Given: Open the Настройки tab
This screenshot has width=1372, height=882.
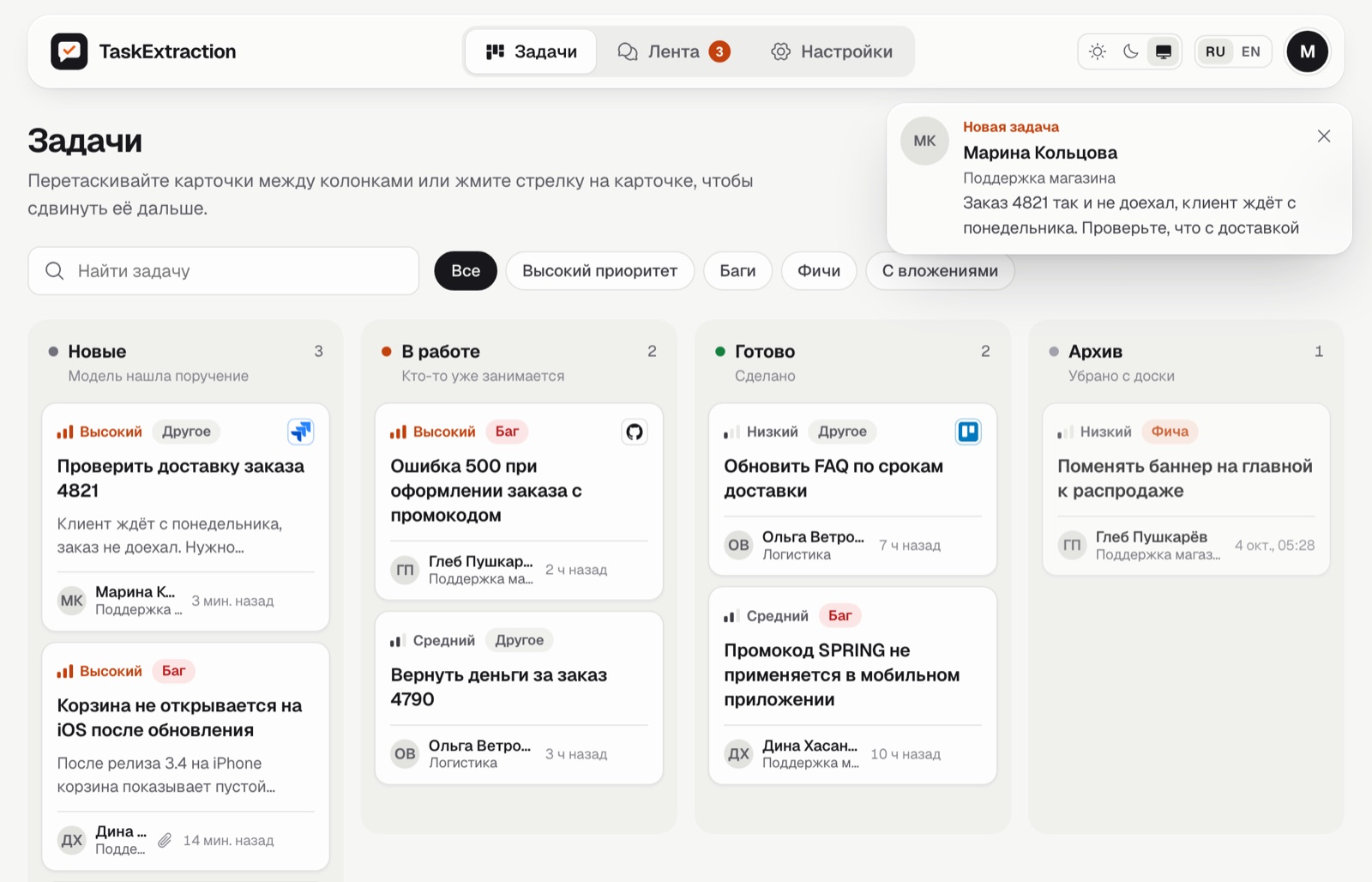Looking at the screenshot, I should (832, 51).
